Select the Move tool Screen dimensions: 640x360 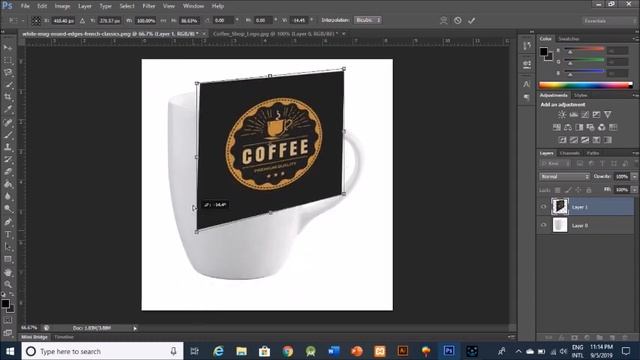point(8,48)
